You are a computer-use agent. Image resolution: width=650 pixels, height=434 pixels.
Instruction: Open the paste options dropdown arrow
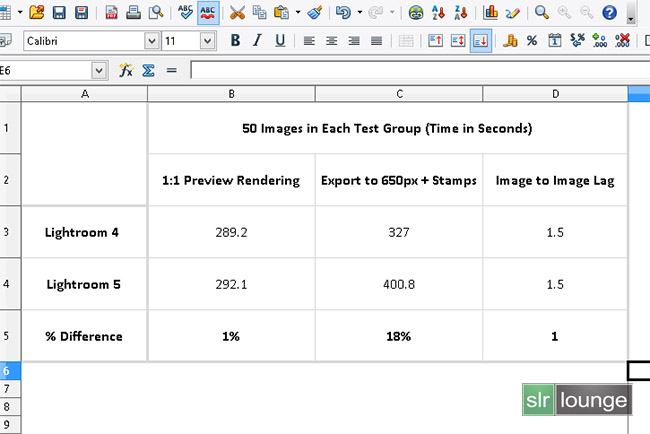298,12
